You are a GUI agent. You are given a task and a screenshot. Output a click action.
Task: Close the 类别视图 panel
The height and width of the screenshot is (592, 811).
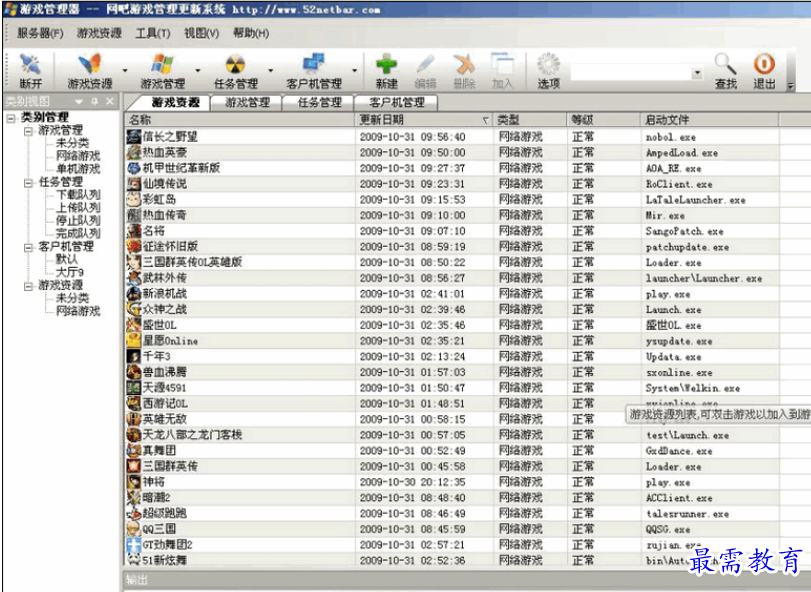[110, 101]
